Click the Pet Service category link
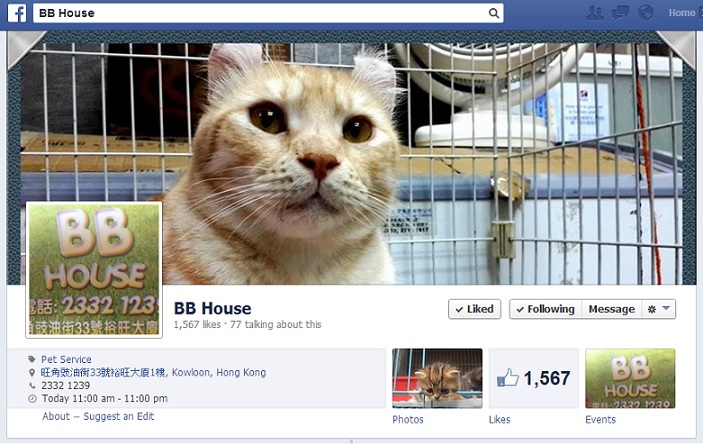The image size is (703, 445). (x=66, y=359)
